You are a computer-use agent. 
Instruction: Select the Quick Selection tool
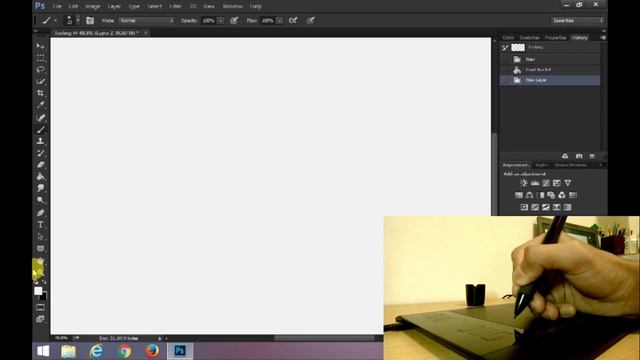click(x=40, y=82)
